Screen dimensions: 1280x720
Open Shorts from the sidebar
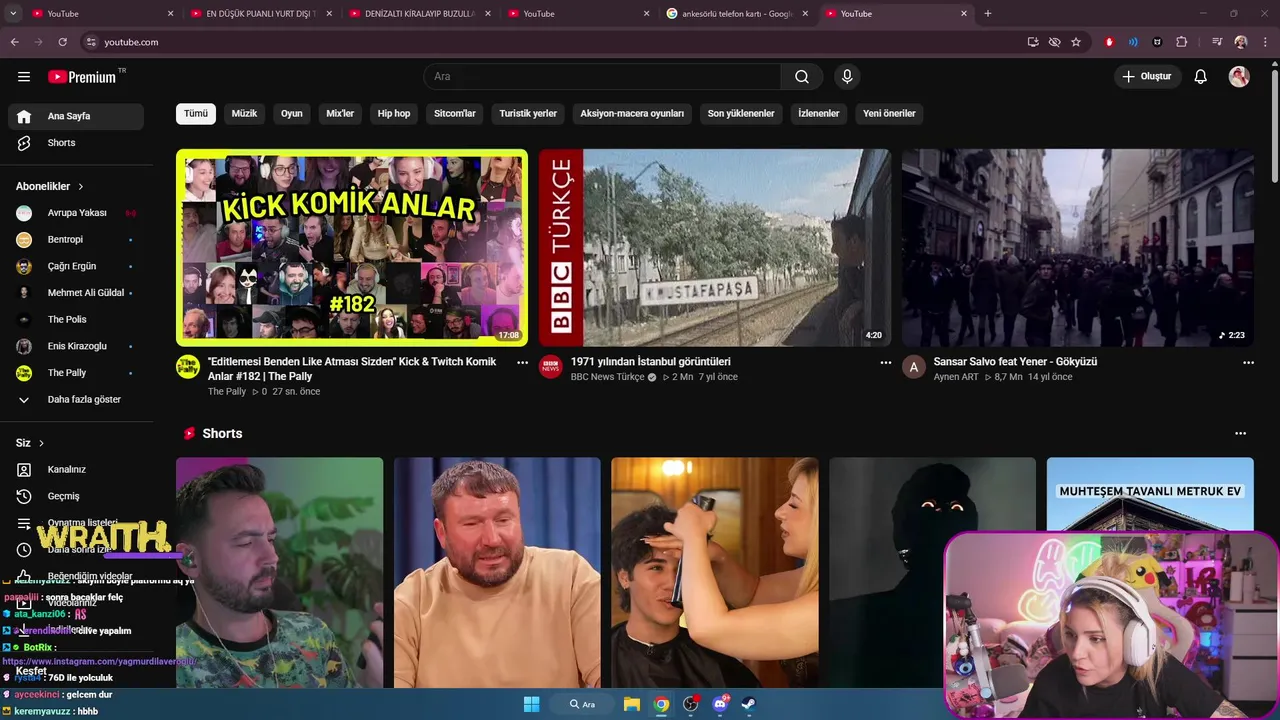(x=76, y=143)
